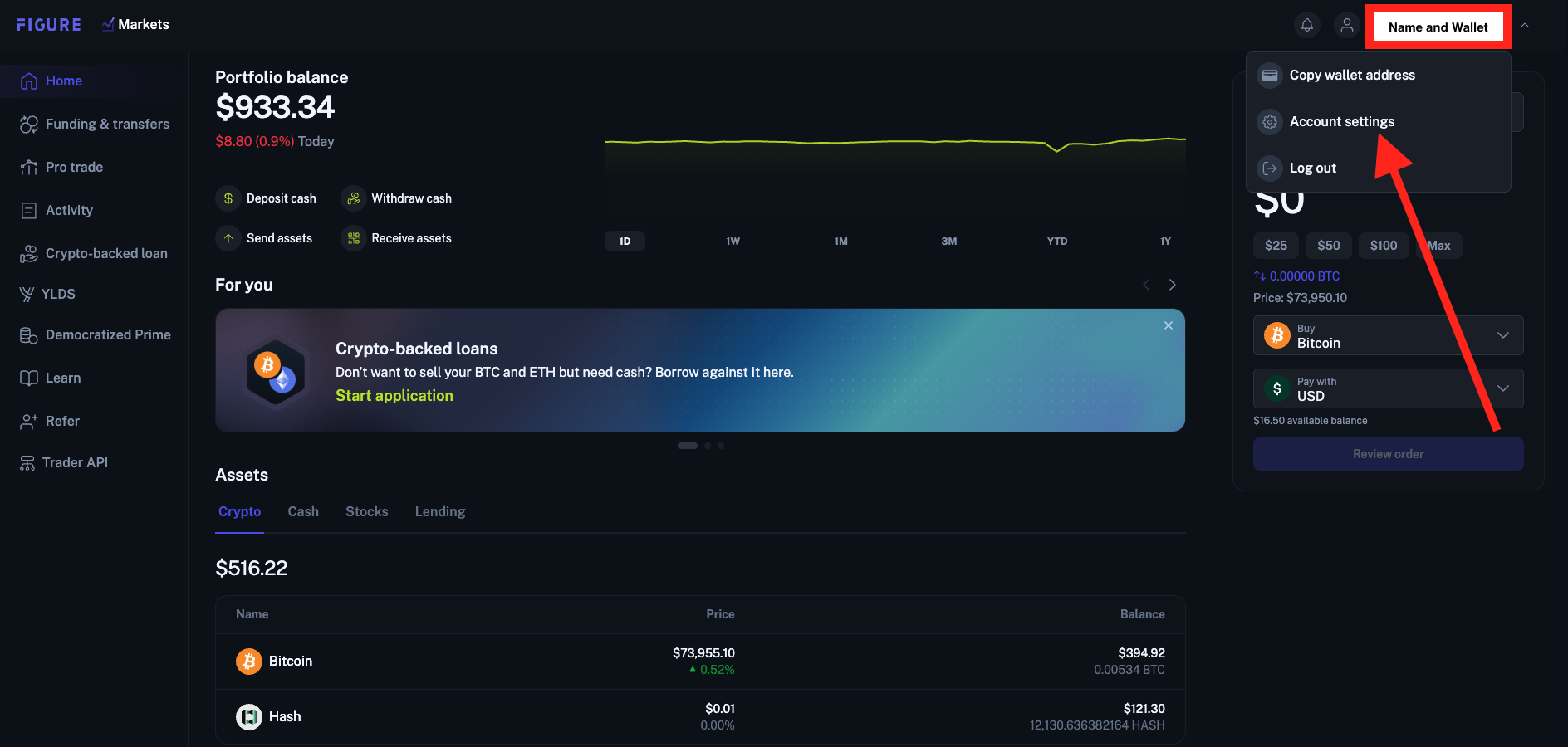Click the swap arrows beside 0.00000 BTC
The image size is (1568, 747).
(x=1260, y=276)
